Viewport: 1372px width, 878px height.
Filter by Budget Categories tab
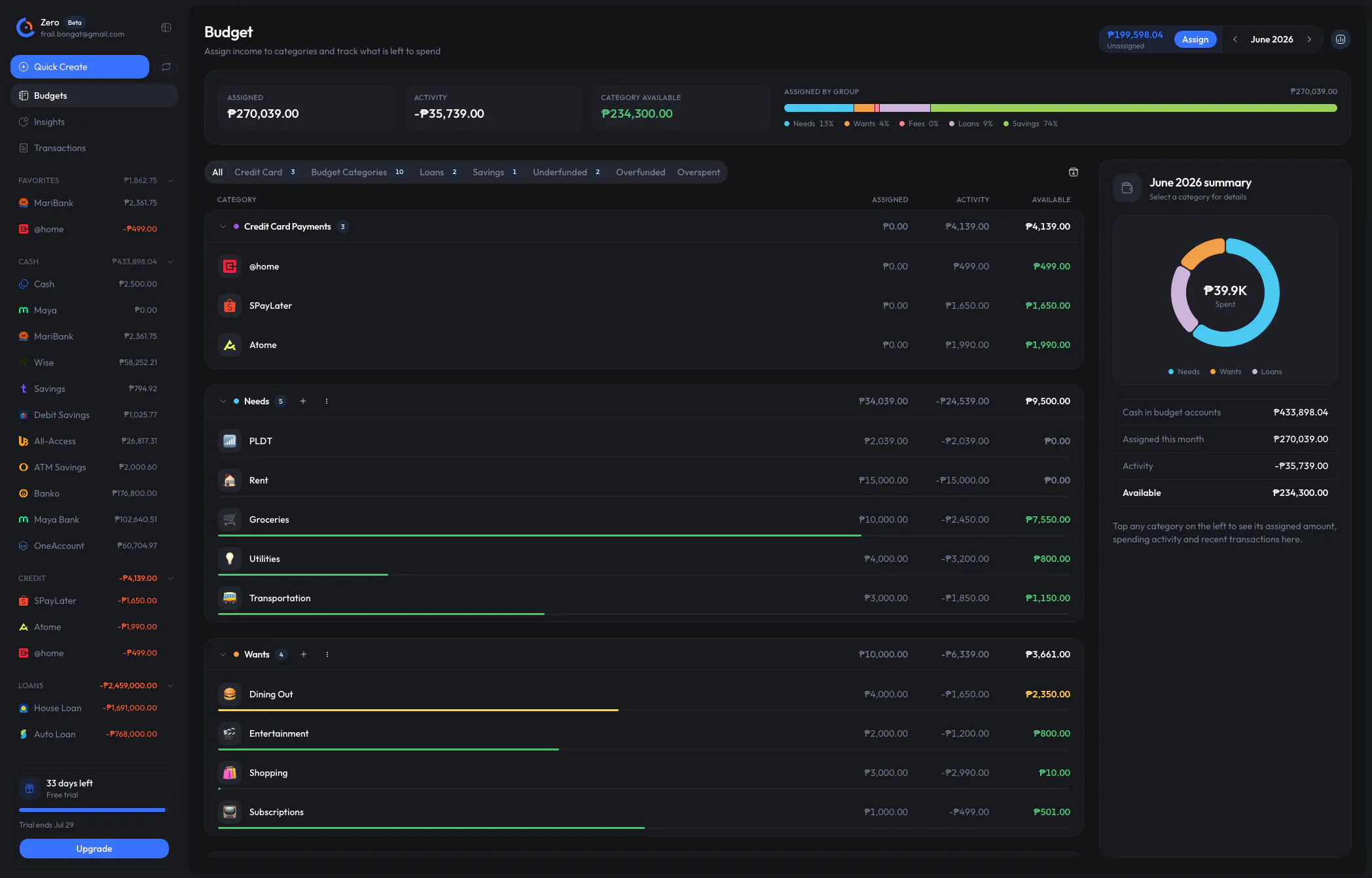pos(357,172)
